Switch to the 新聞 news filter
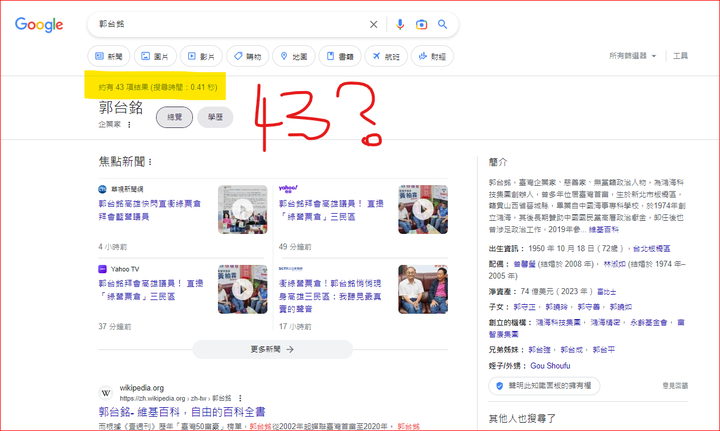 [109, 56]
